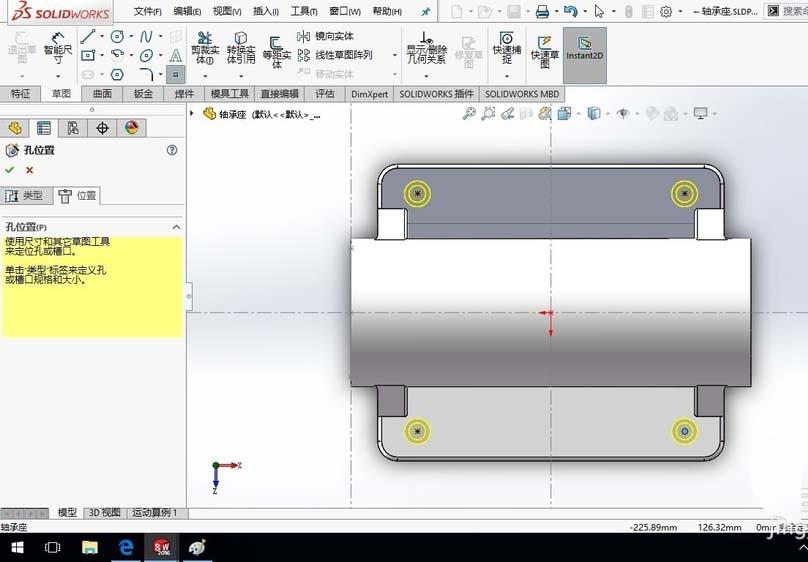Click Zoom to Area in view toolbar
The width and height of the screenshot is (808, 562).
coord(487,113)
